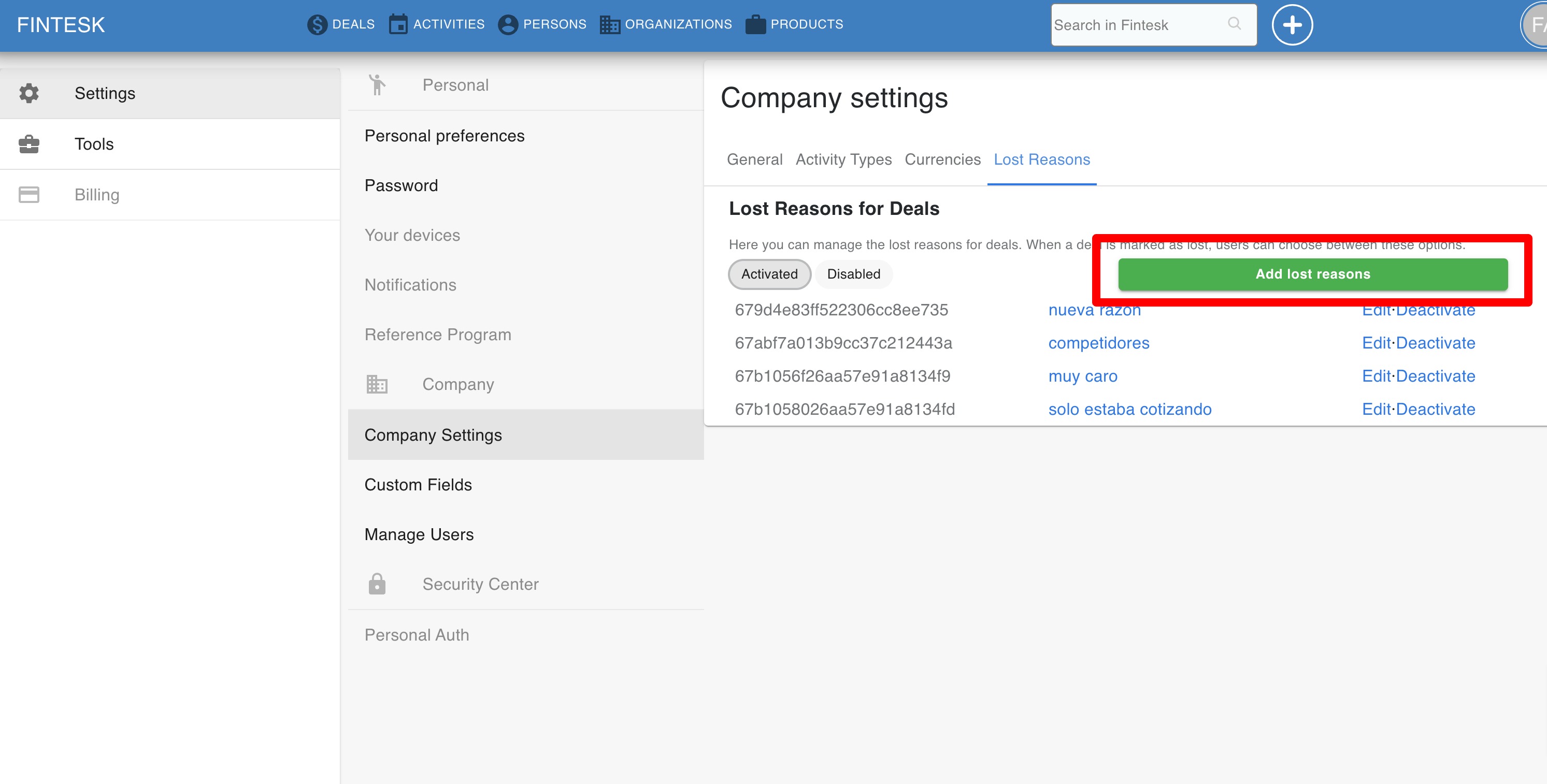Screen dimensions: 1547x784
Task: Open the 'muy caro' lost reason
Action: point(1082,376)
